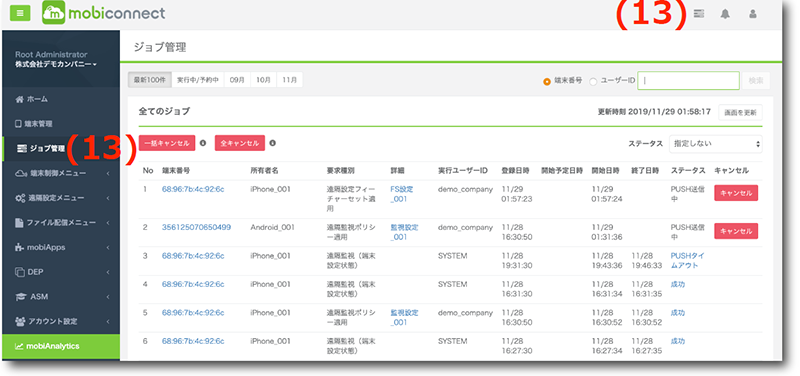Open device 68:96:7b:4c:92:6c in row 5
800x376 pixels.
point(193,313)
